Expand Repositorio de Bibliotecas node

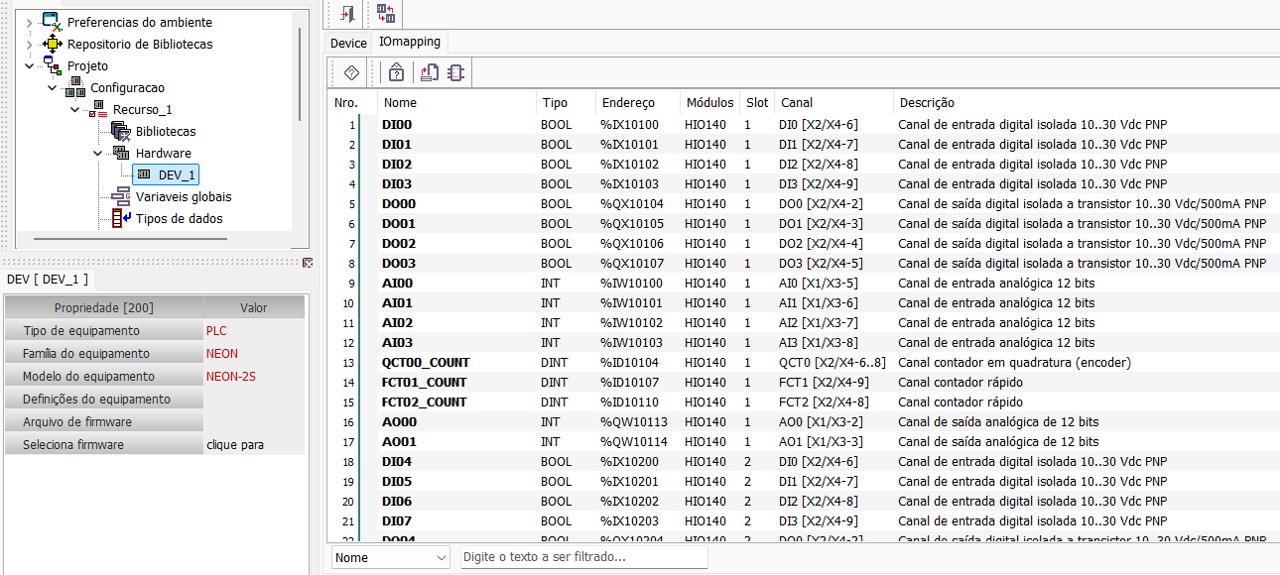click(29, 44)
